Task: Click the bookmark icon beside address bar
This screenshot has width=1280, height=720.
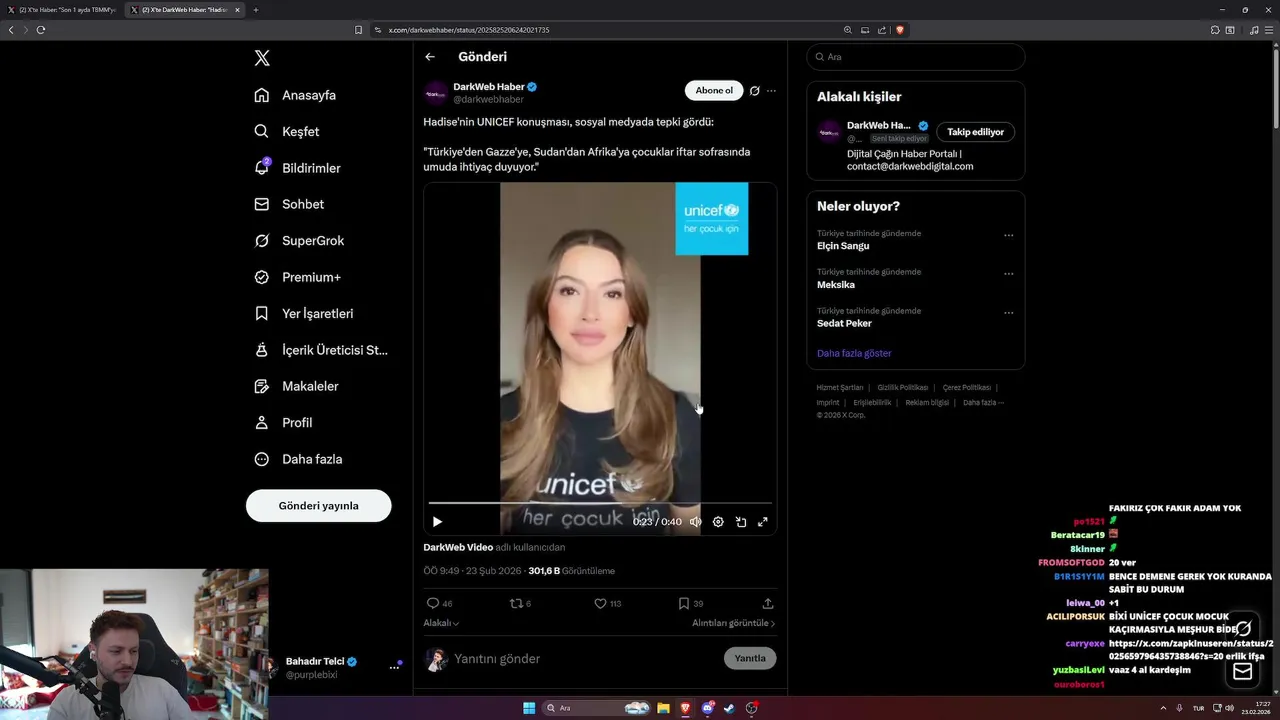Action: tap(358, 30)
